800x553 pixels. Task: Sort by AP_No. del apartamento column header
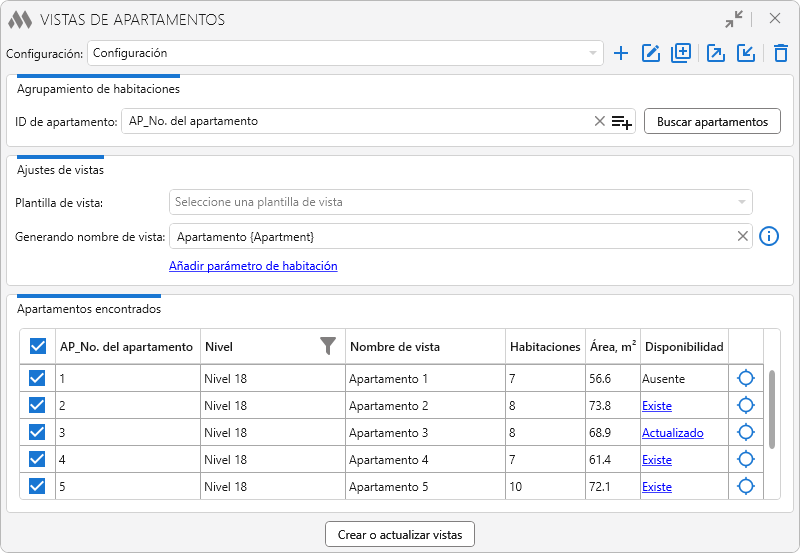coord(127,347)
